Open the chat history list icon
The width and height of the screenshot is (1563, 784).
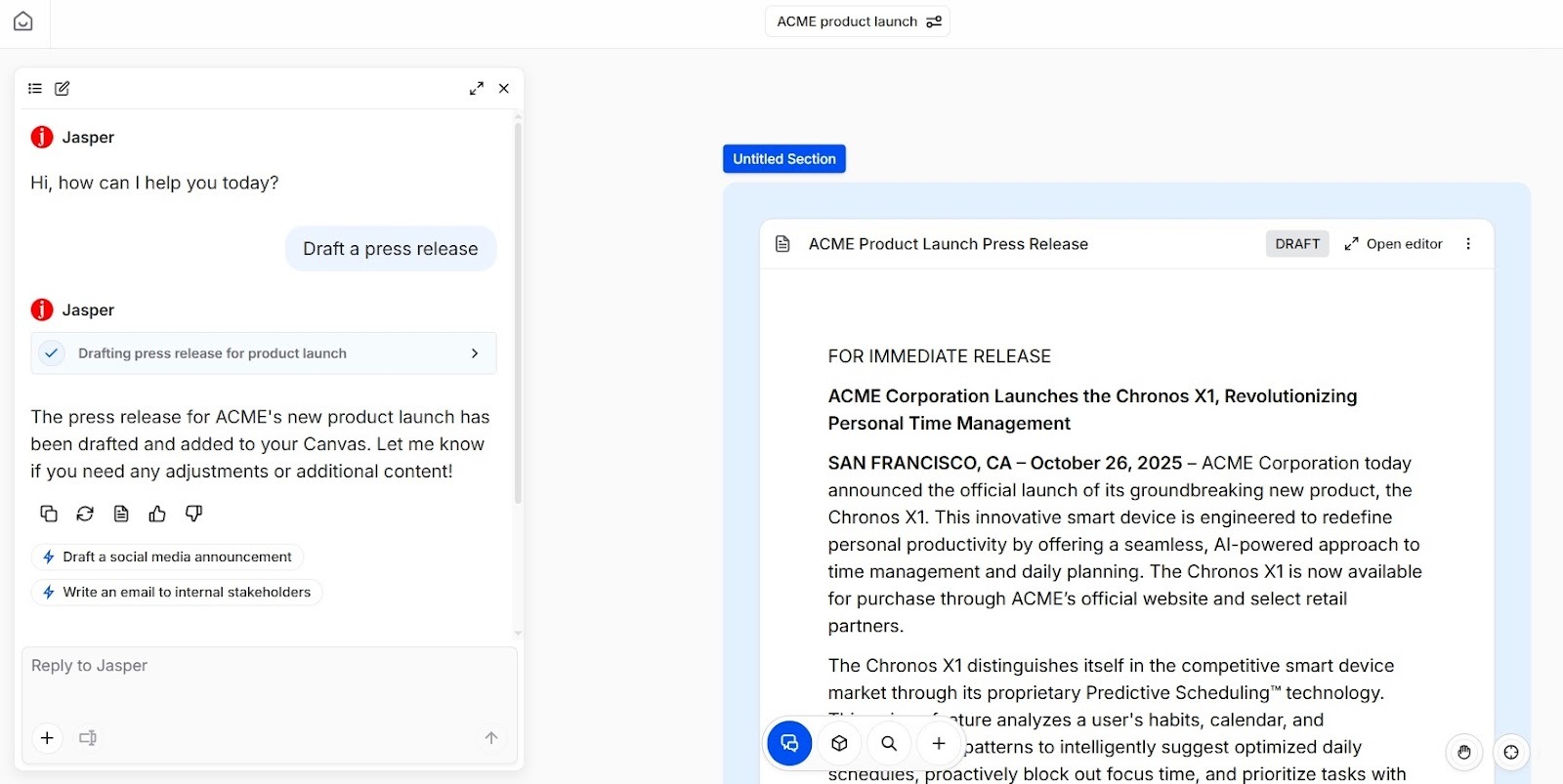(x=35, y=89)
